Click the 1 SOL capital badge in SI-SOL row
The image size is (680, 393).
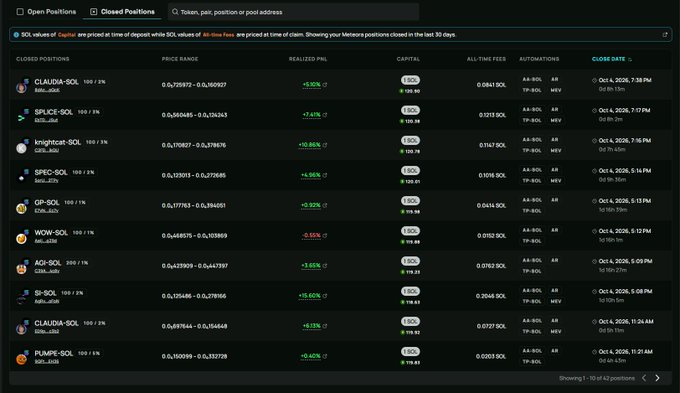410,291
